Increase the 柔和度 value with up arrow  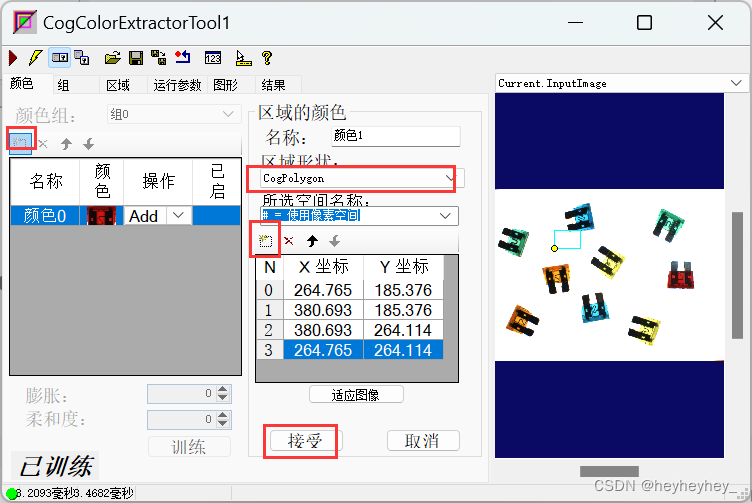pyautogui.click(x=223, y=415)
